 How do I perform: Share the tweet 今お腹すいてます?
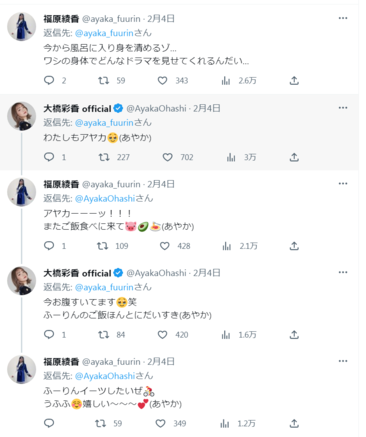(294, 334)
